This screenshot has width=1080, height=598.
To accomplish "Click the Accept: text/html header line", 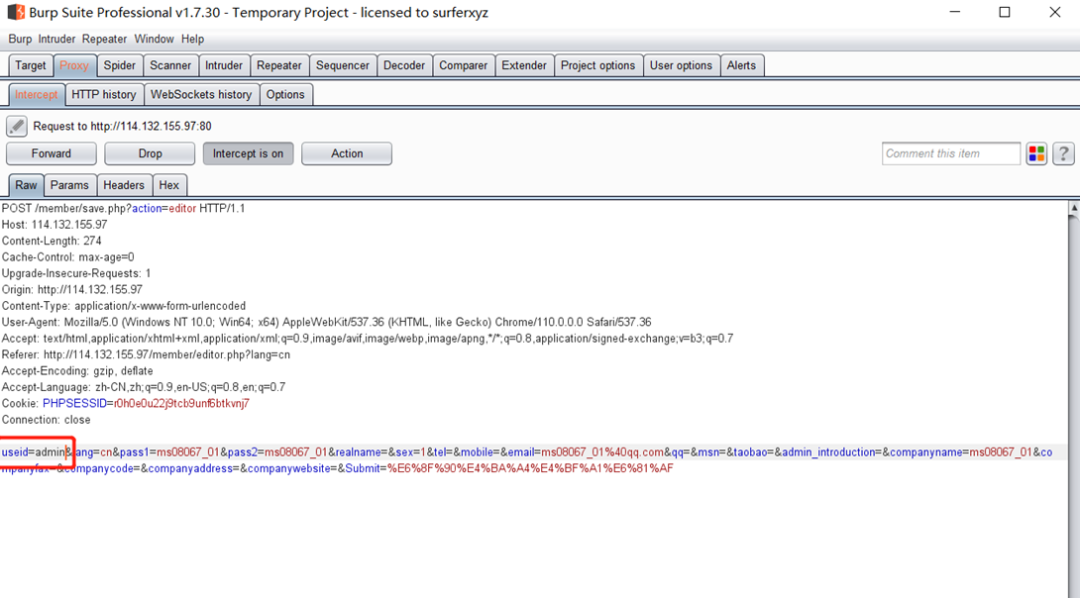I will coord(368,338).
